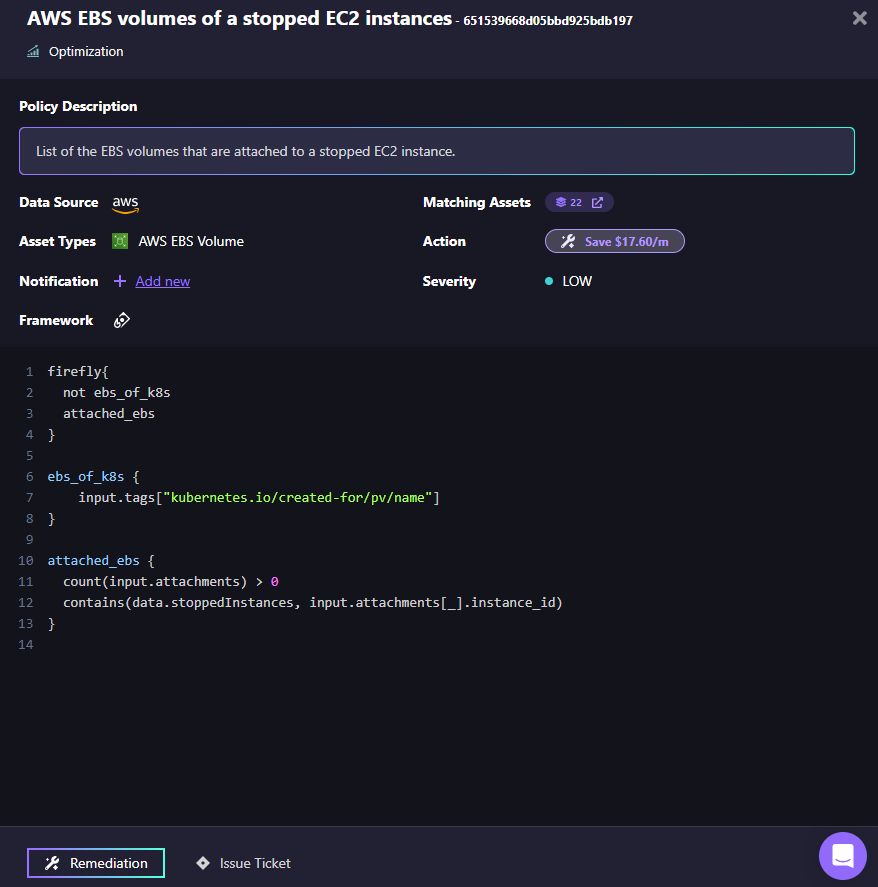Click the plus icon beside Add new
The width and height of the screenshot is (878, 887).
click(120, 281)
